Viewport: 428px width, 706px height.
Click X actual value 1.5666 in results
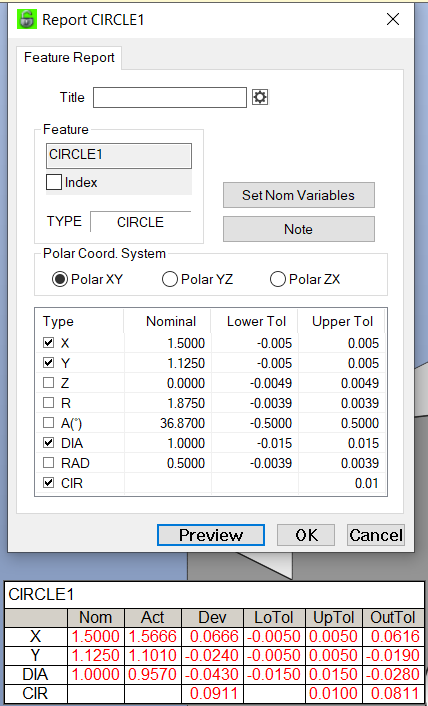tap(153, 636)
